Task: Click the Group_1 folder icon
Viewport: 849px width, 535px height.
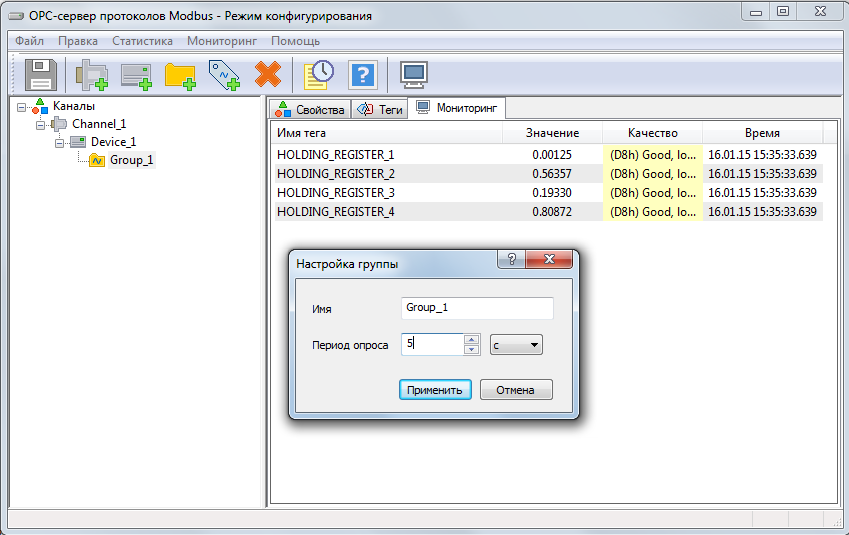Action: (x=97, y=160)
